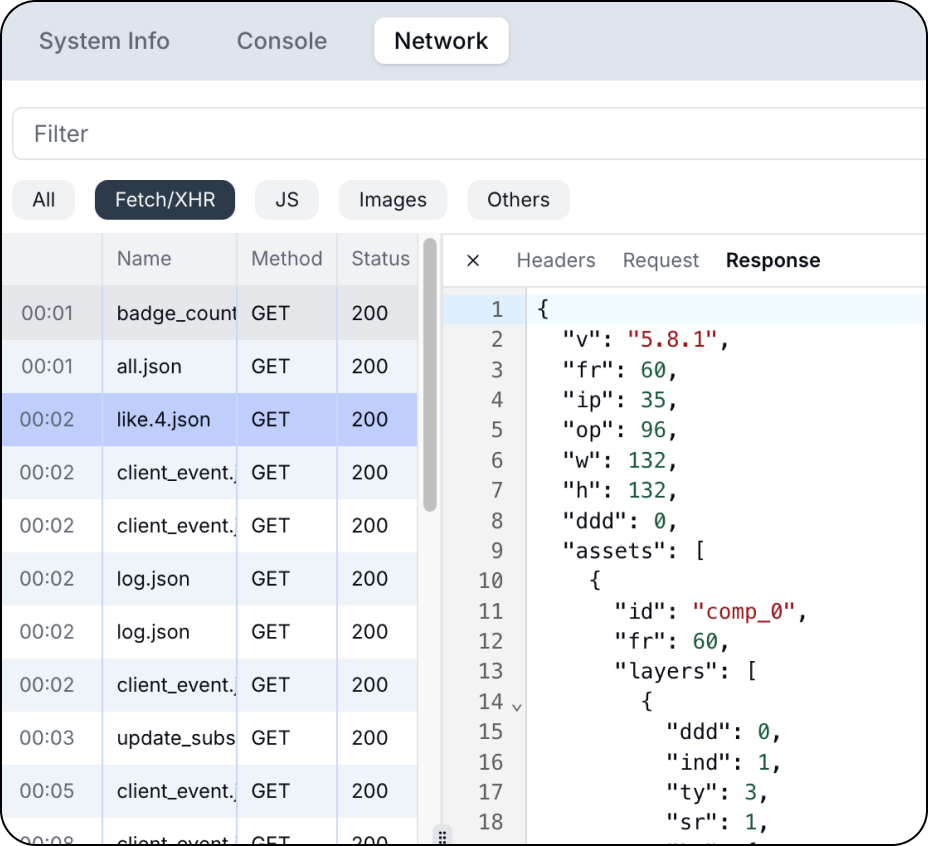Filter requests by JS
The width and height of the screenshot is (928, 846).
pyautogui.click(x=287, y=200)
